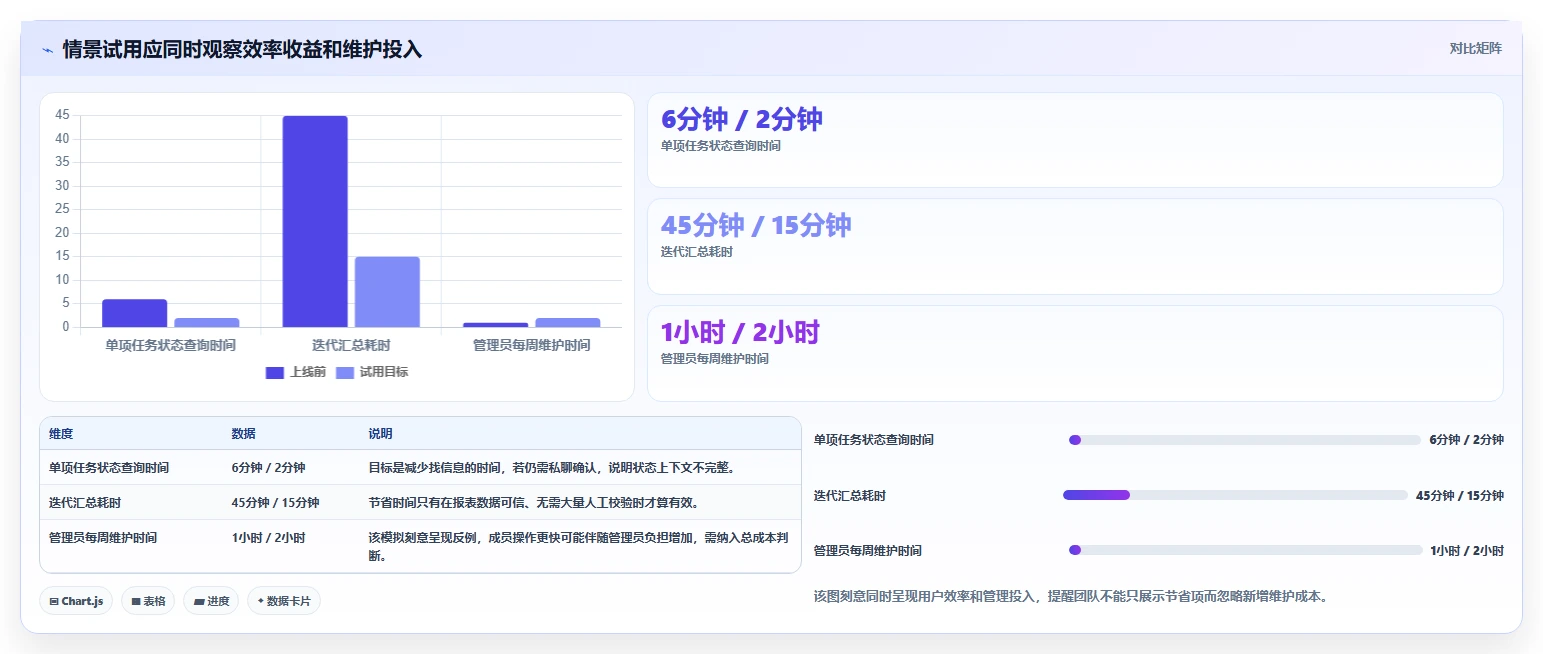Select the 表格 chip
Image resolution: width=1543 pixels, height=654 pixels.
click(148, 601)
